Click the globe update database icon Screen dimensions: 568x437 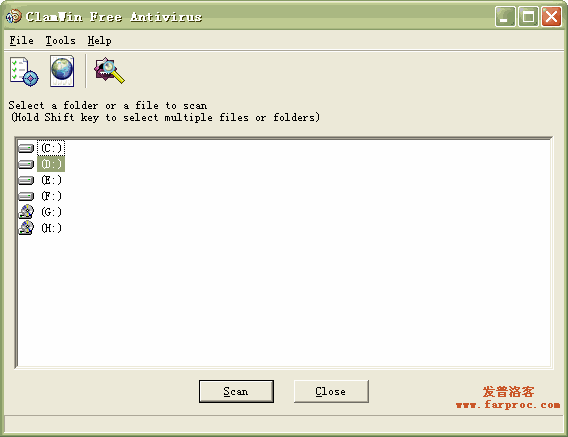[x=62, y=71]
